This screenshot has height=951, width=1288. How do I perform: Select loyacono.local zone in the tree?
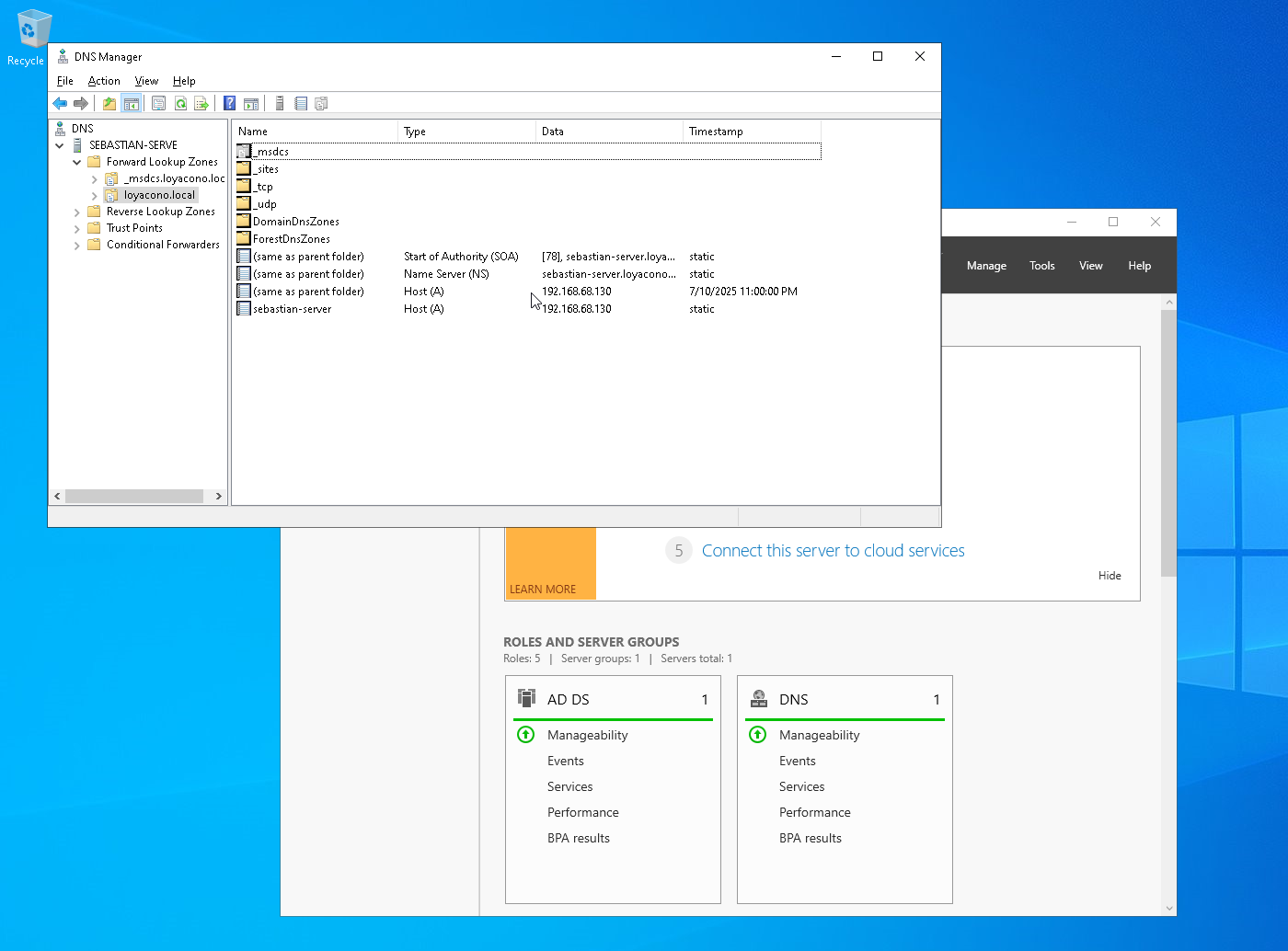point(160,195)
